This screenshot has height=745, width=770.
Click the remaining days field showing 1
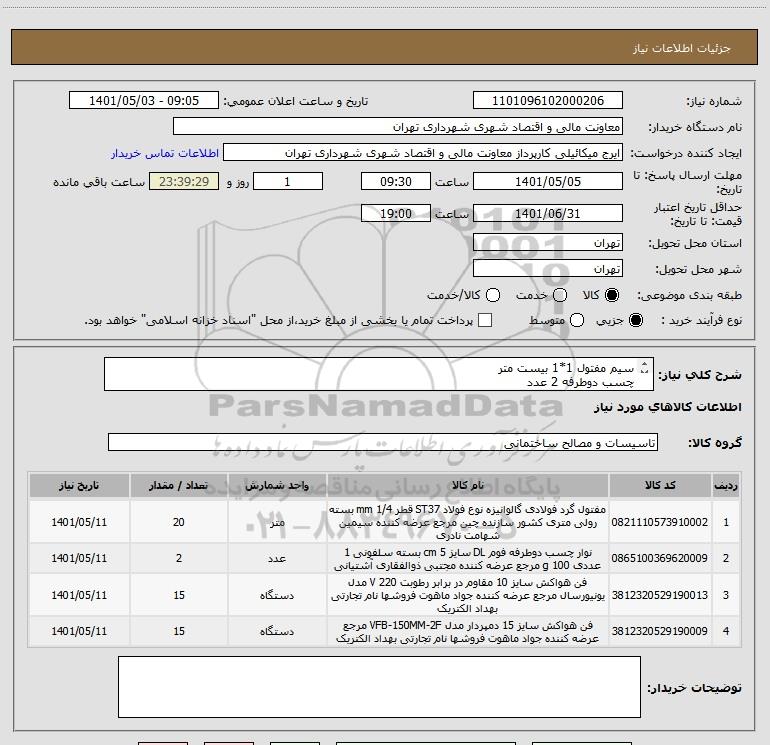click(x=288, y=182)
